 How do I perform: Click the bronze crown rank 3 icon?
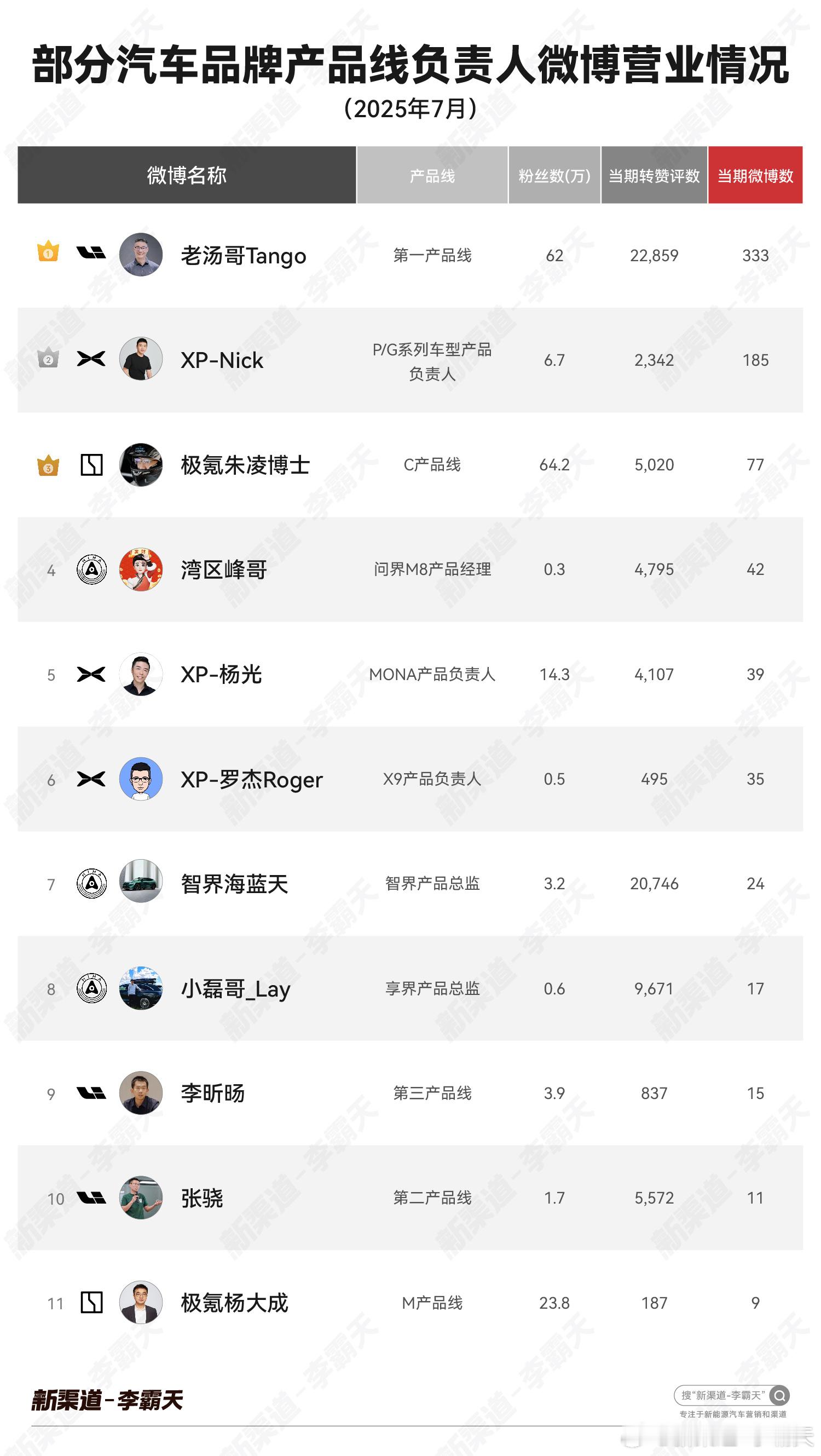click(48, 466)
